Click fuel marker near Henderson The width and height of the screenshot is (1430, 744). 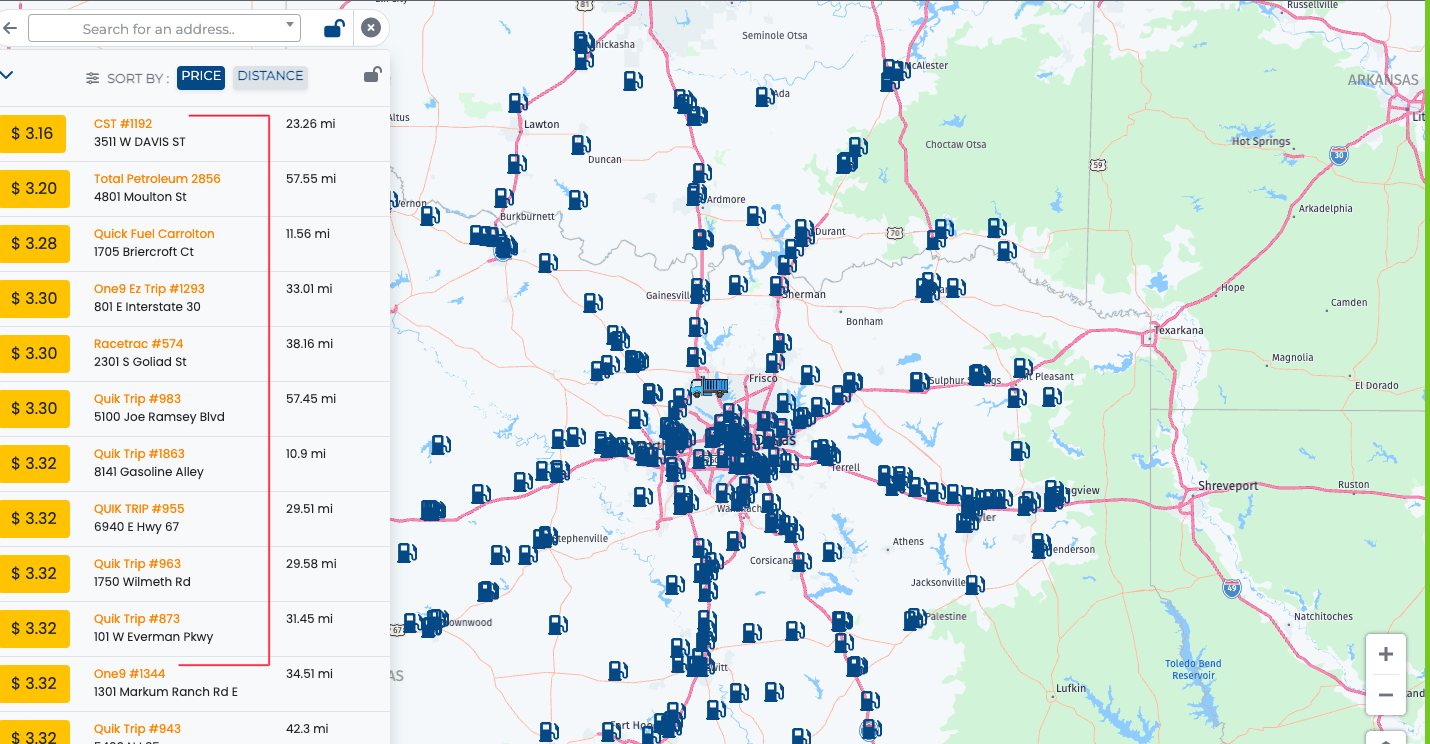pyautogui.click(x=1041, y=544)
